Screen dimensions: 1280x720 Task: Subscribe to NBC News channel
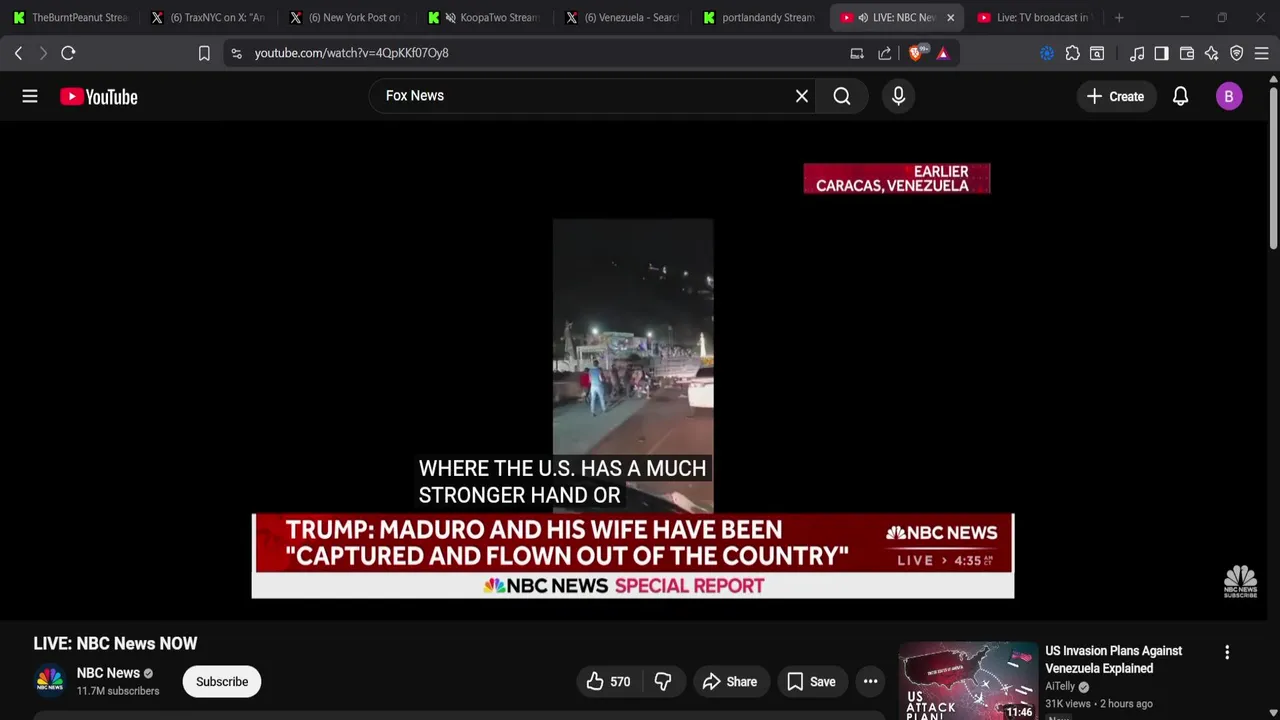(x=222, y=682)
